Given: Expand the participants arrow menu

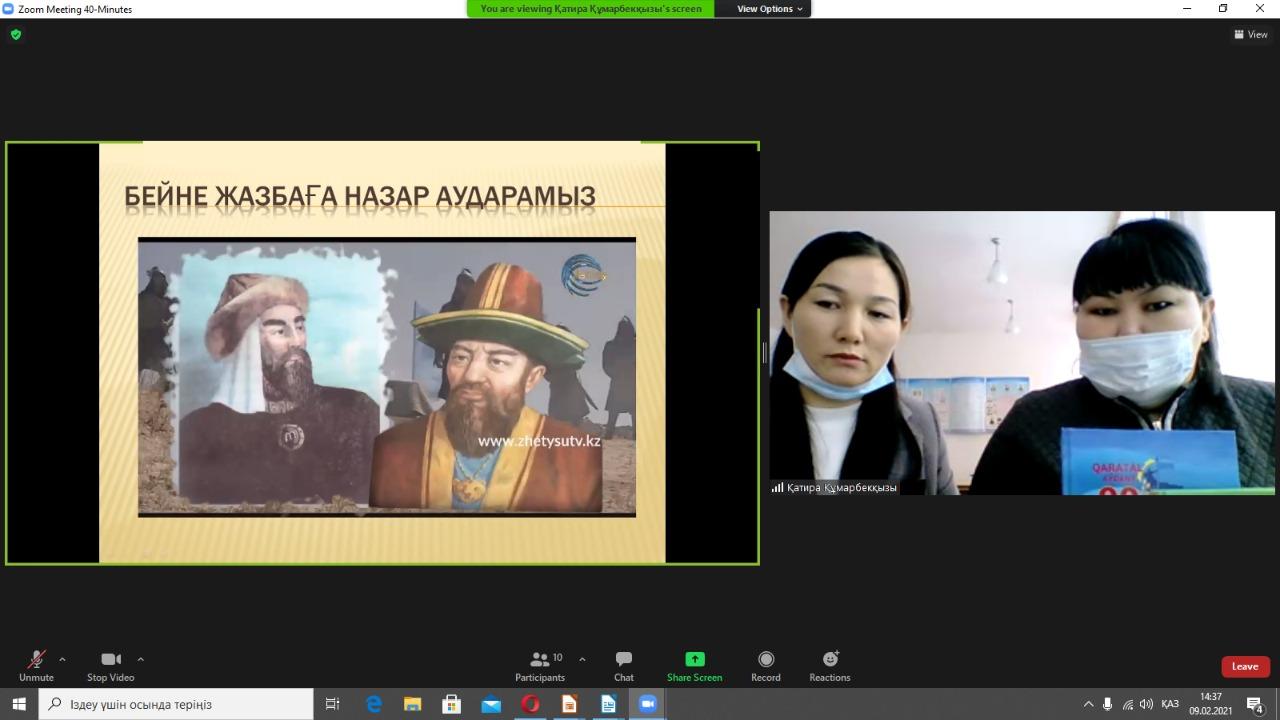Looking at the screenshot, I should click(x=582, y=659).
